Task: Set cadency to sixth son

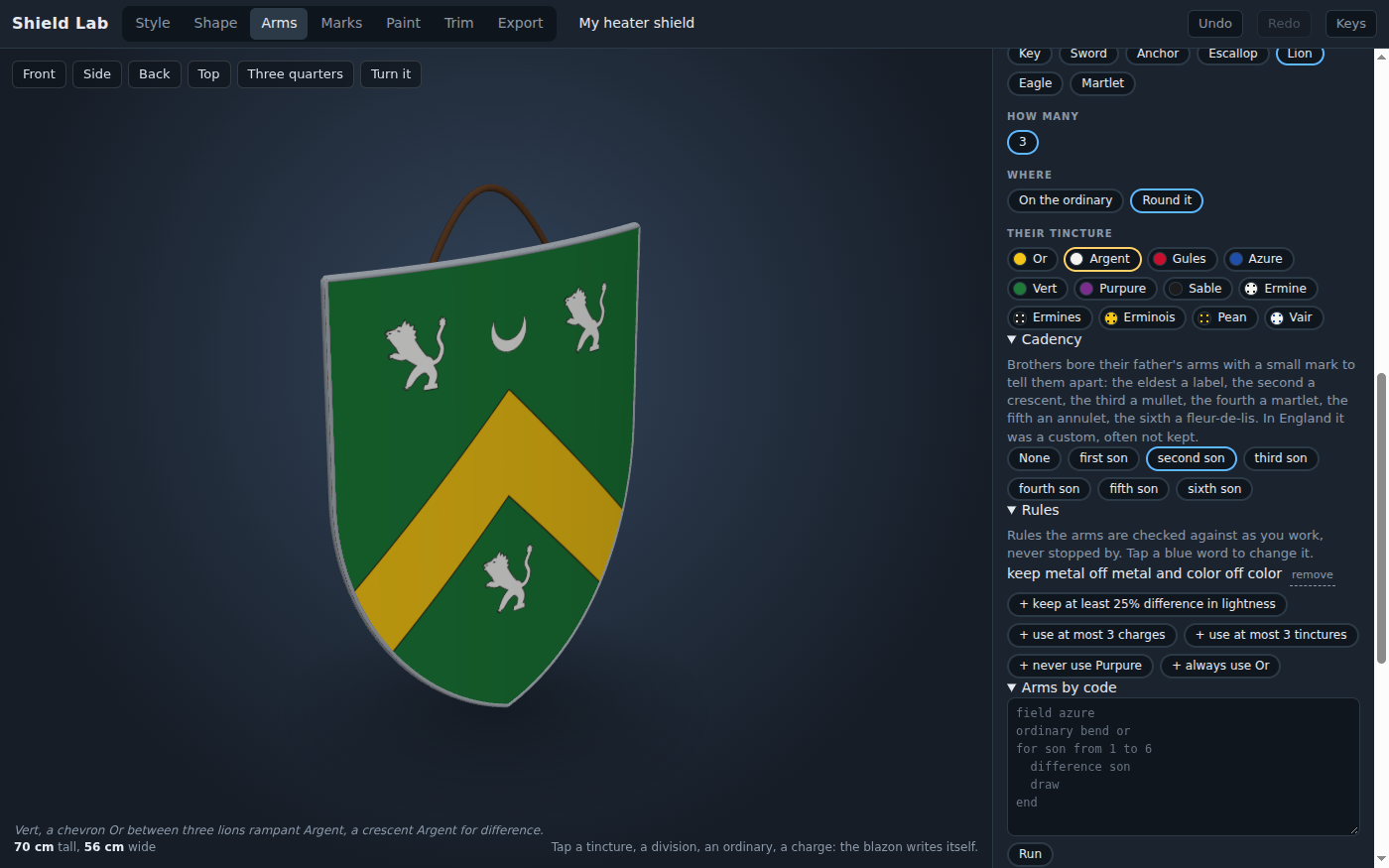Action: coord(1214,489)
